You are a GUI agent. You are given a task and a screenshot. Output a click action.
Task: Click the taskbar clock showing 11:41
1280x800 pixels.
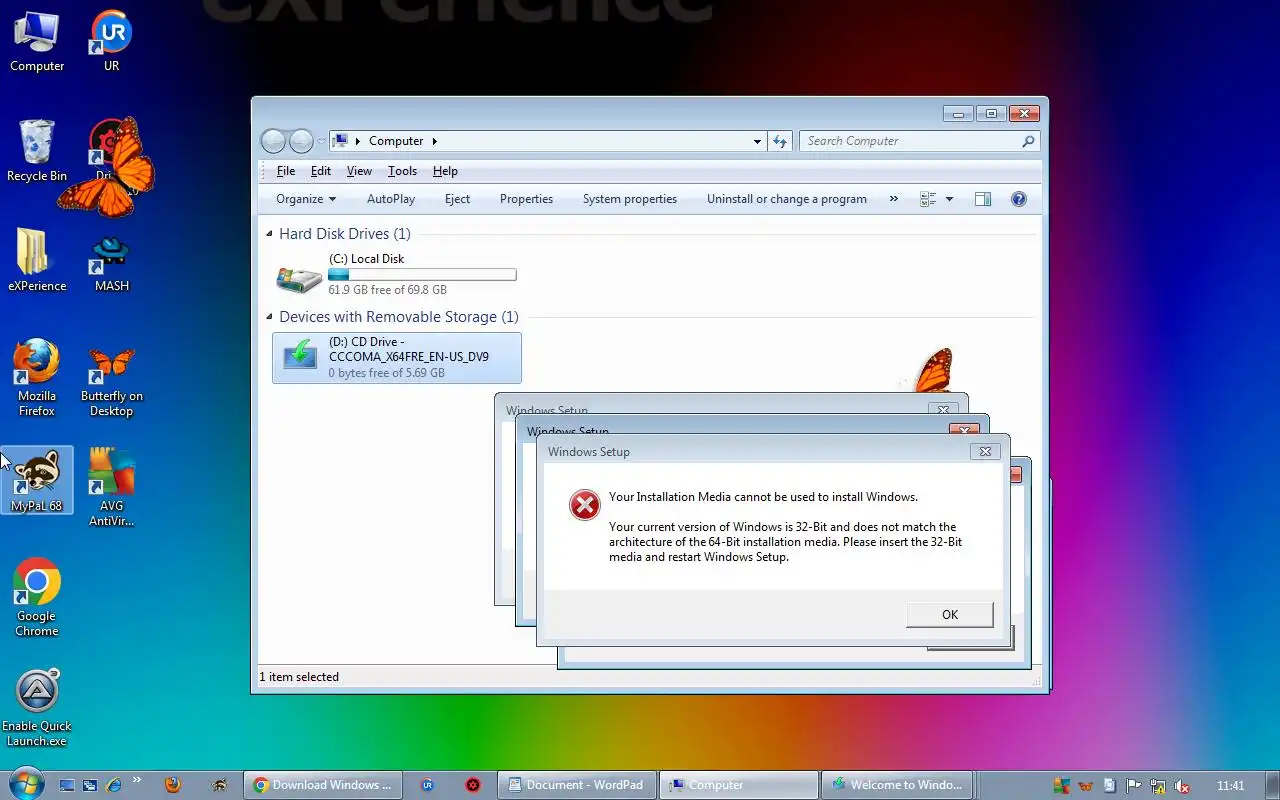coord(1231,786)
